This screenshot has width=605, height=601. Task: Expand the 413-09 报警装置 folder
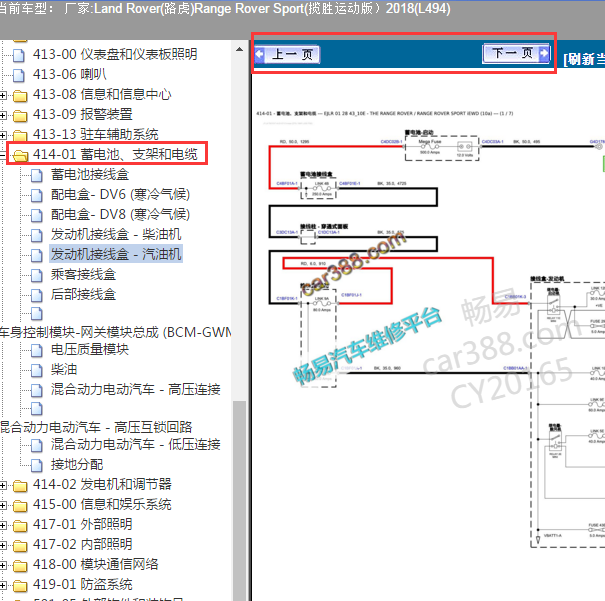[x=3, y=115]
